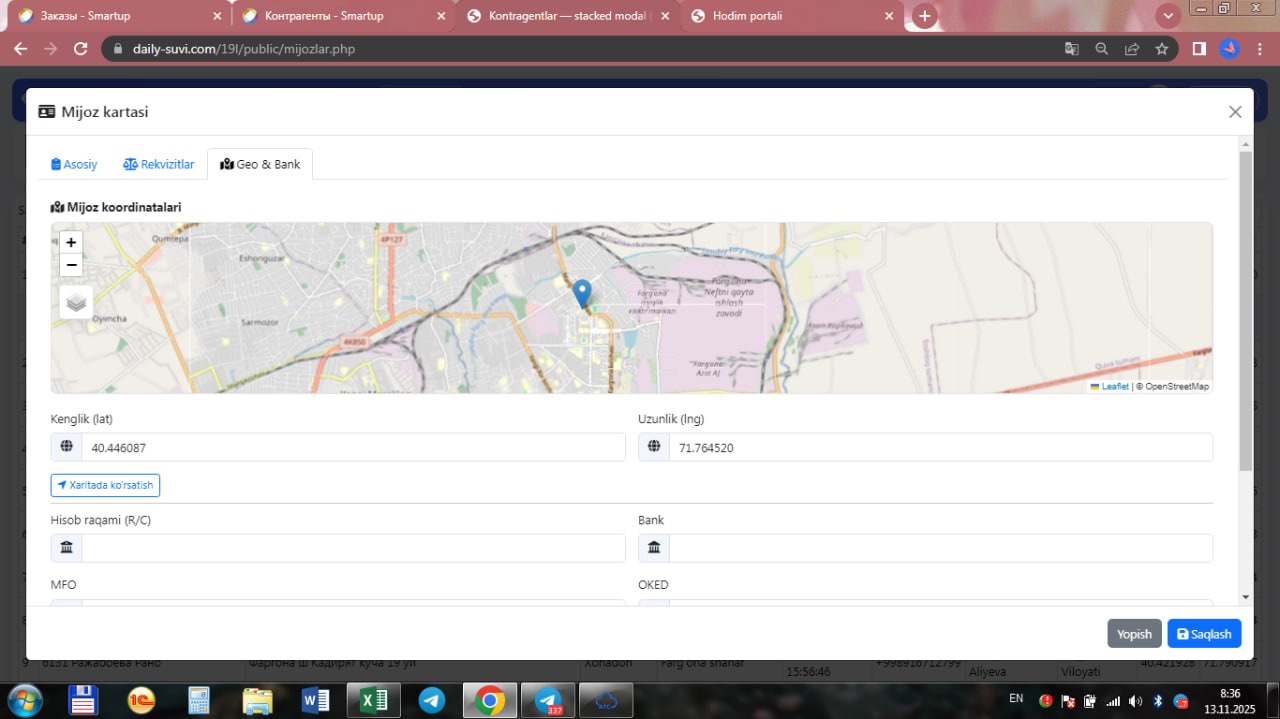
Task: Open Telegram from the taskbar
Action: pos(432,700)
